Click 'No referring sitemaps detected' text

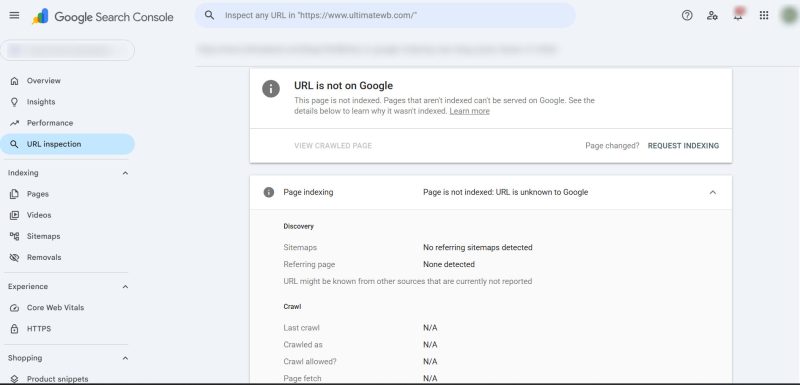point(478,247)
